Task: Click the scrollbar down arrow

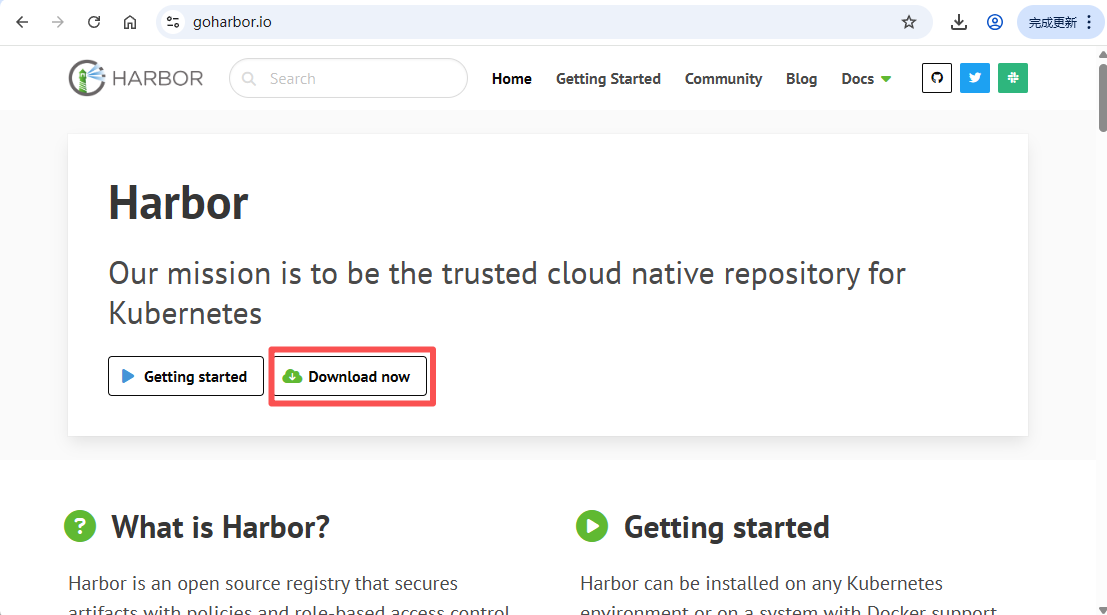Action: pos(1102,610)
